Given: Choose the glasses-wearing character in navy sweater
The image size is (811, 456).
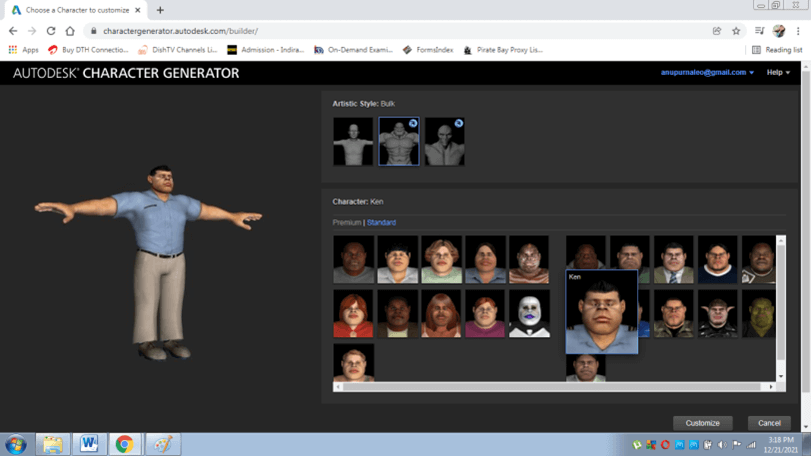Looking at the screenshot, I should click(x=717, y=260).
